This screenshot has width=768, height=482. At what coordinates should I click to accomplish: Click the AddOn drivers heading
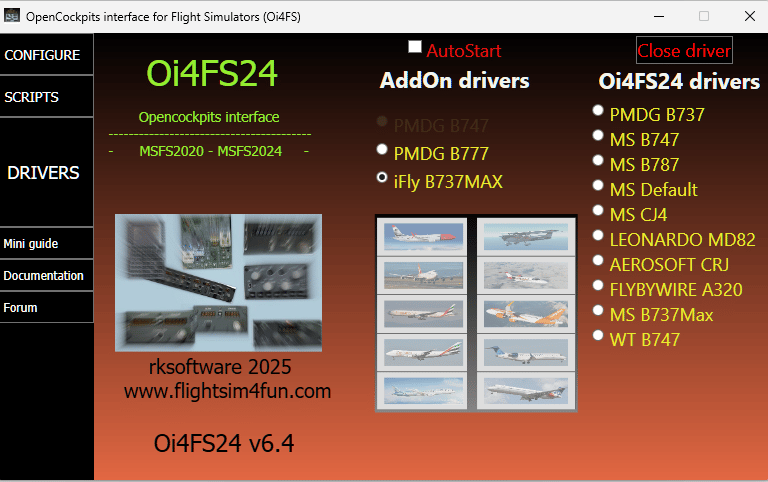pos(455,80)
